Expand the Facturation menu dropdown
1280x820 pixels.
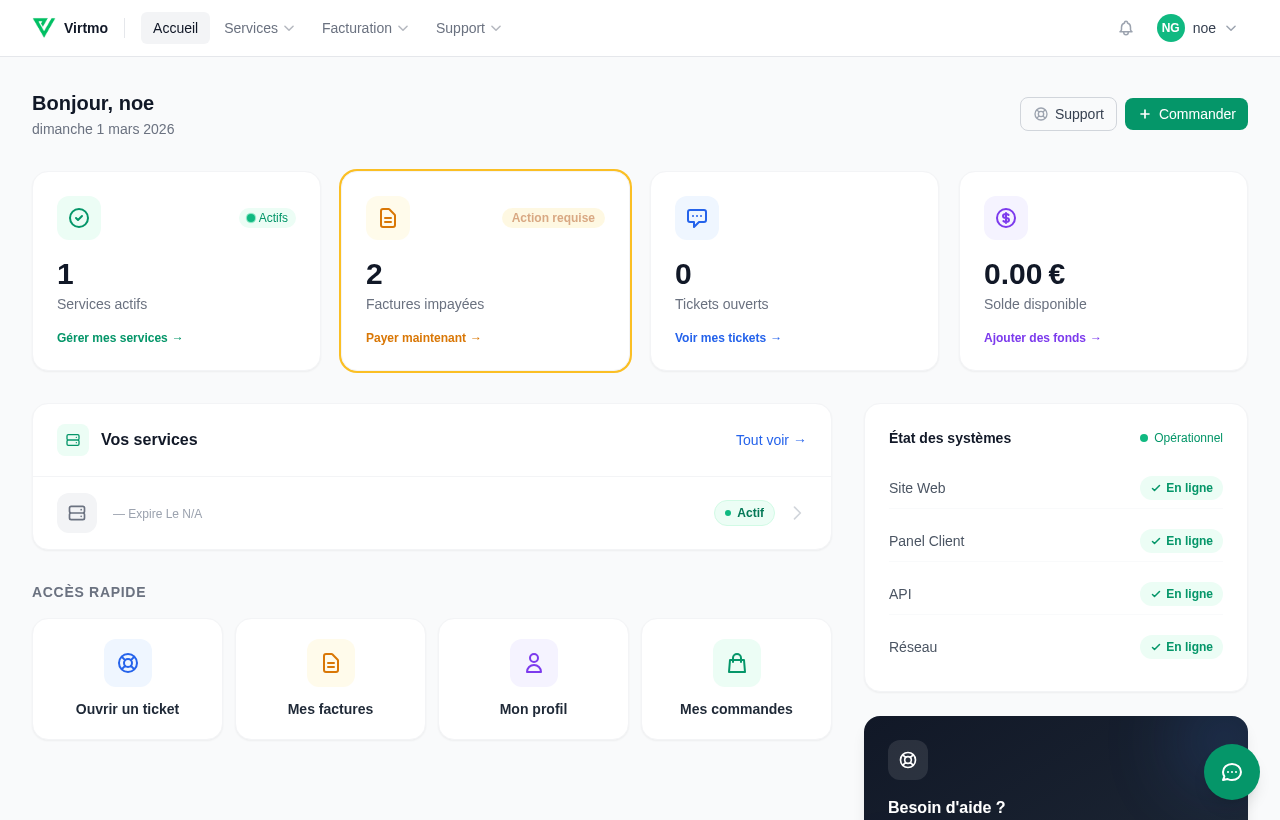tap(365, 28)
